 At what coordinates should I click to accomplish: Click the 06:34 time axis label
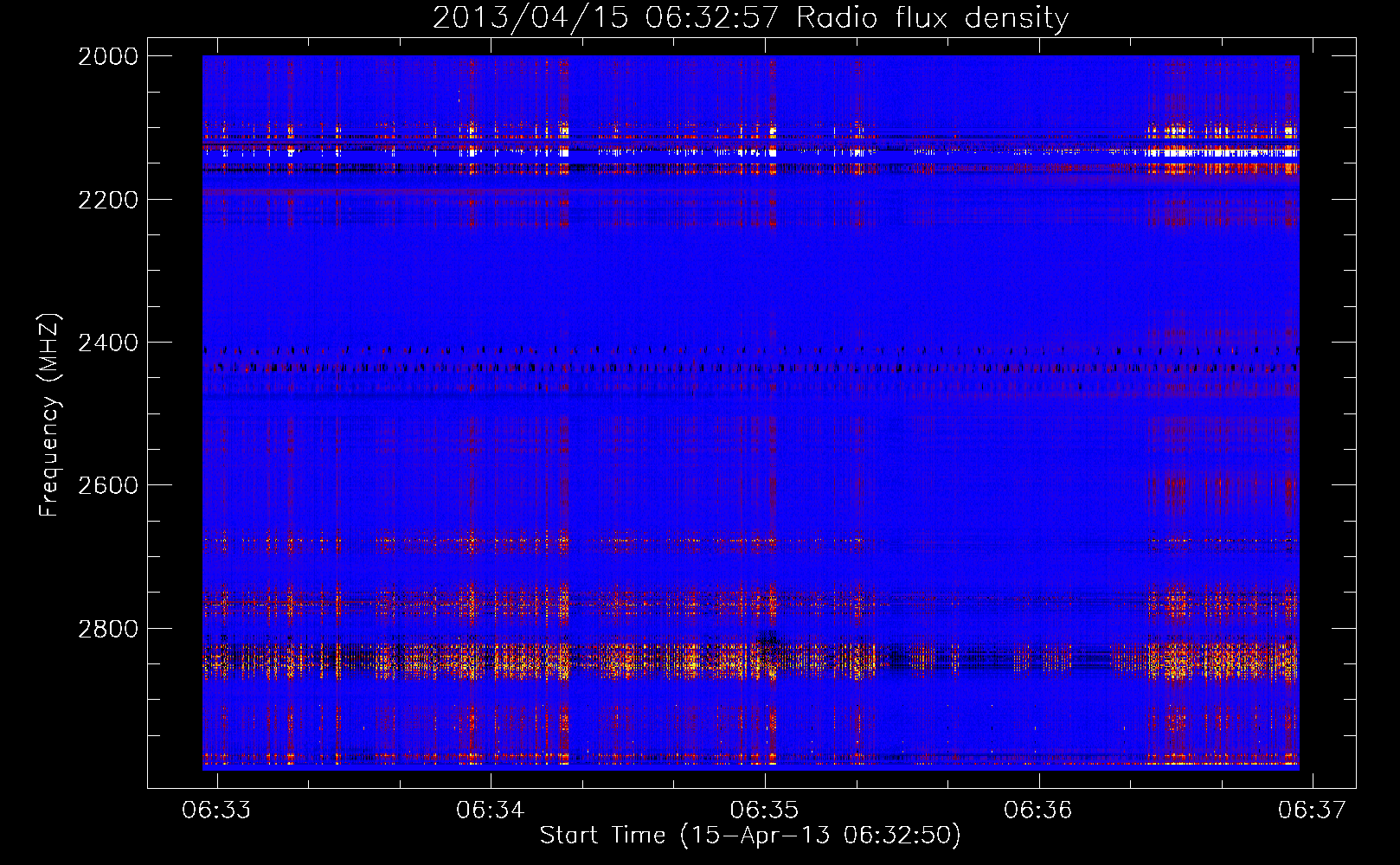[x=491, y=810]
